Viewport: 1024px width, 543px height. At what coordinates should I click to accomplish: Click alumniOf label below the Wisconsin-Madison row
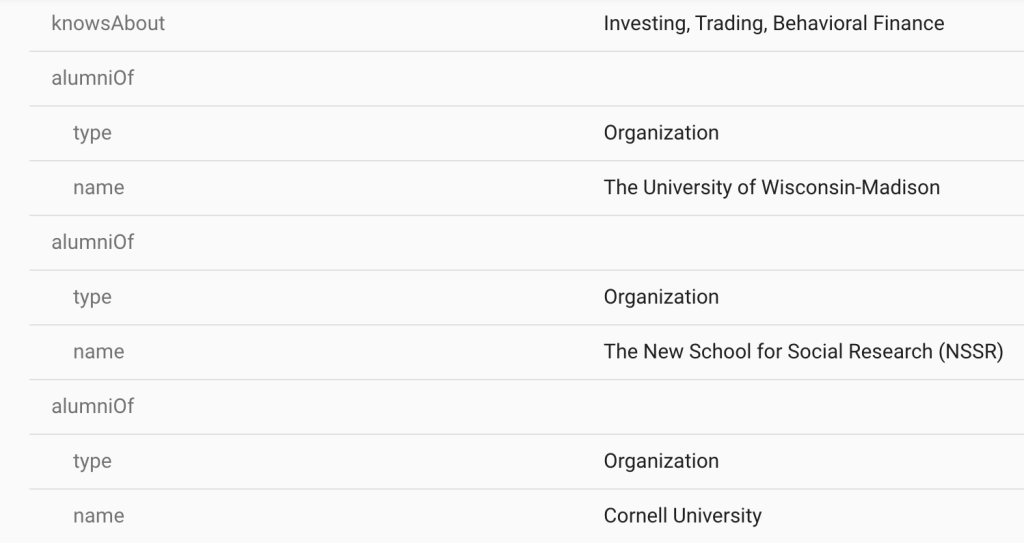(92, 242)
